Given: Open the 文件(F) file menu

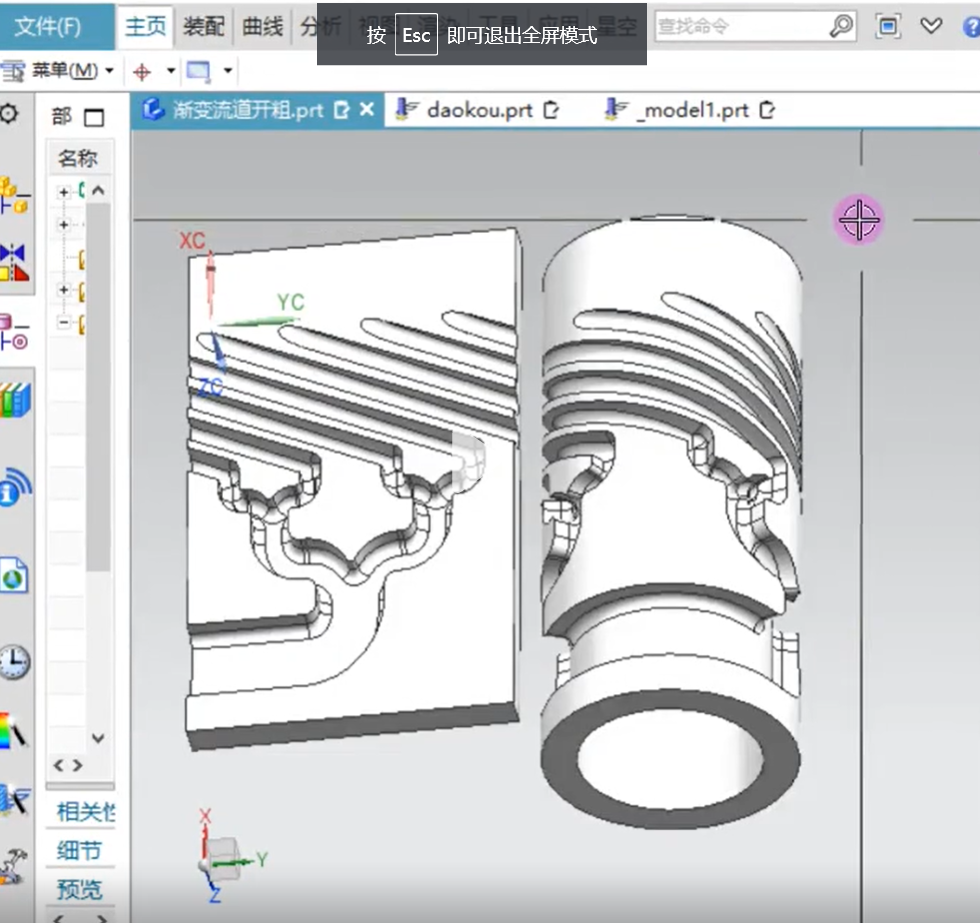Looking at the screenshot, I should pos(49,26).
